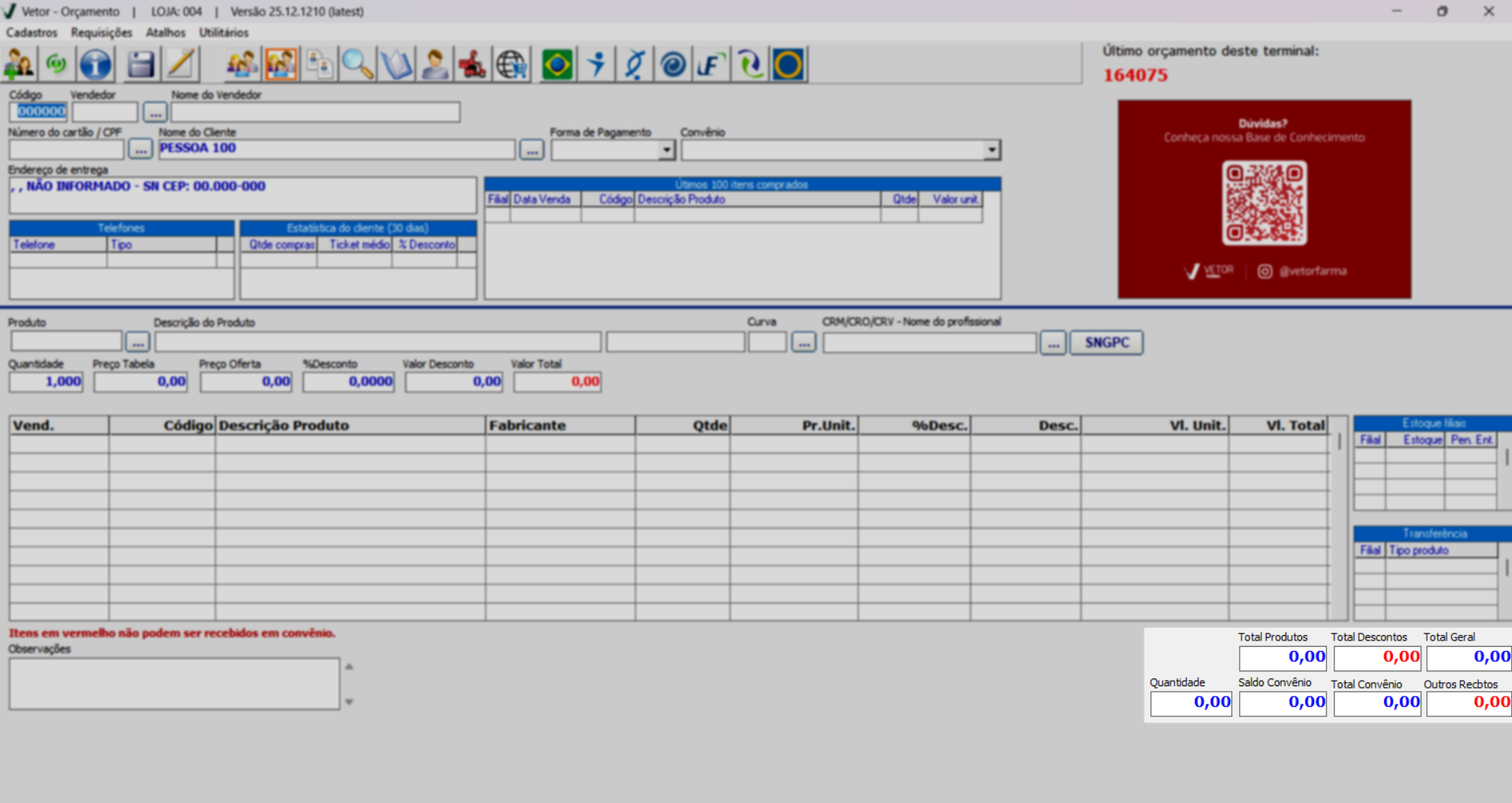Click the add new customer icon
This screenshot has width=1512, height=803.
pos(19,64)
